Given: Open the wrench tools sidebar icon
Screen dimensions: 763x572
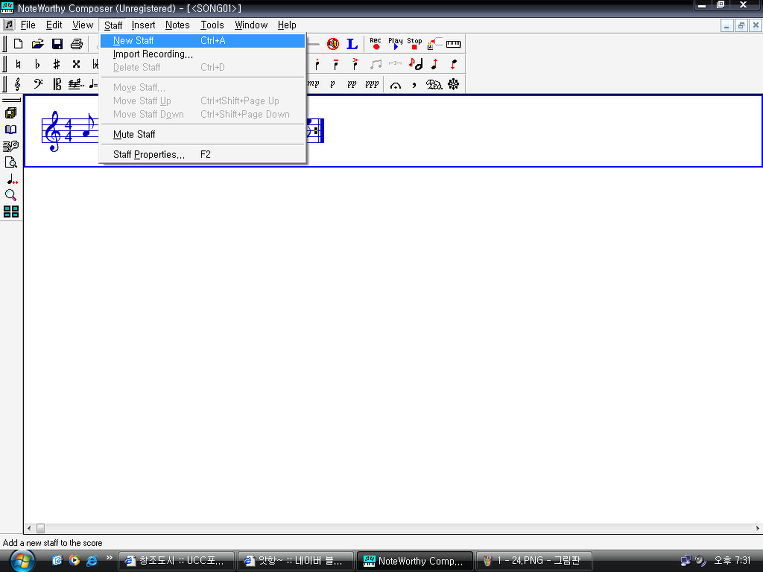Looking at the screenshot, I should tap(11, 146).
